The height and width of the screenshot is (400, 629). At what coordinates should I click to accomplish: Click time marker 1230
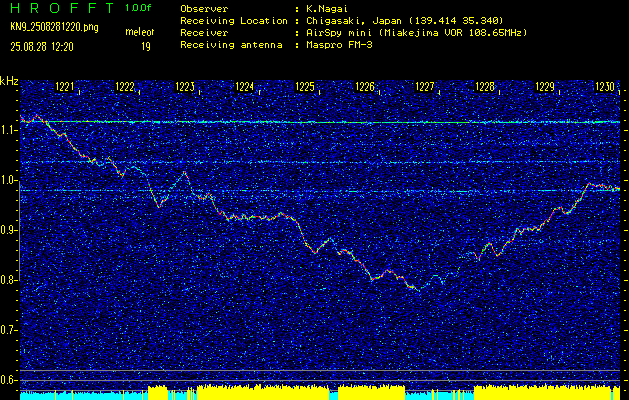tap(605, 87)
